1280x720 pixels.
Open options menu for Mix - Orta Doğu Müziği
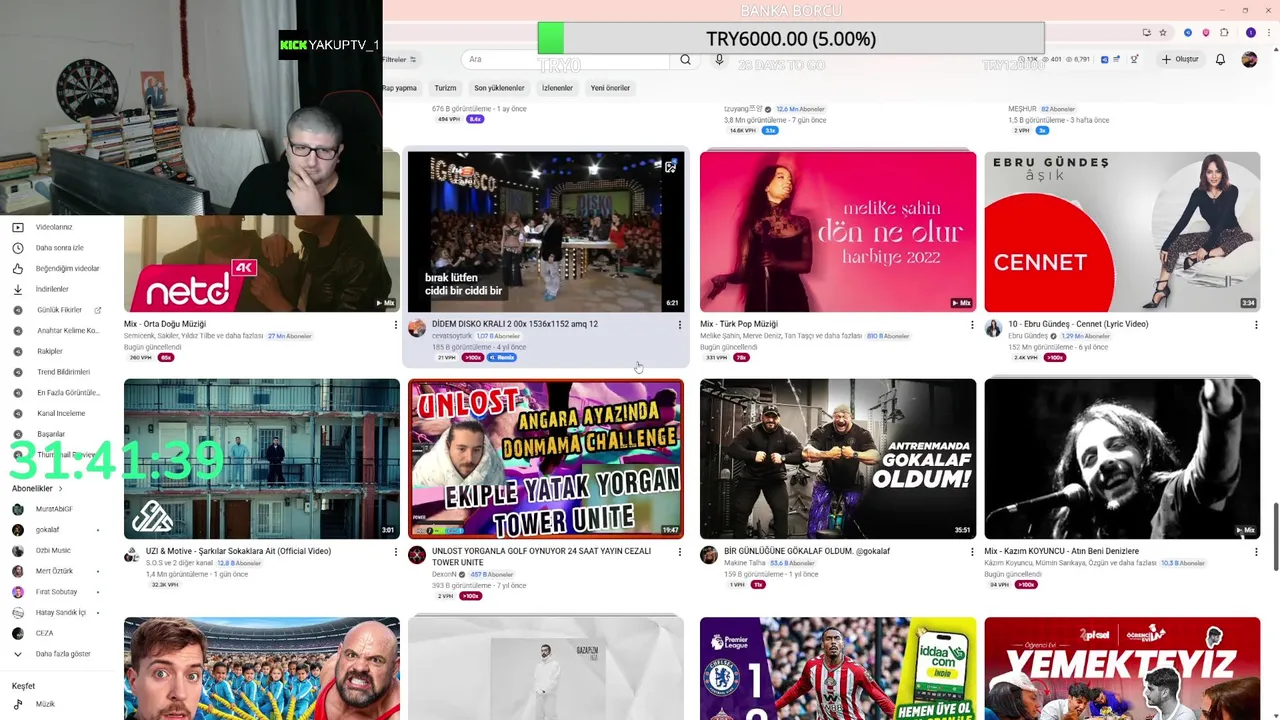click(x=395, y=325)
